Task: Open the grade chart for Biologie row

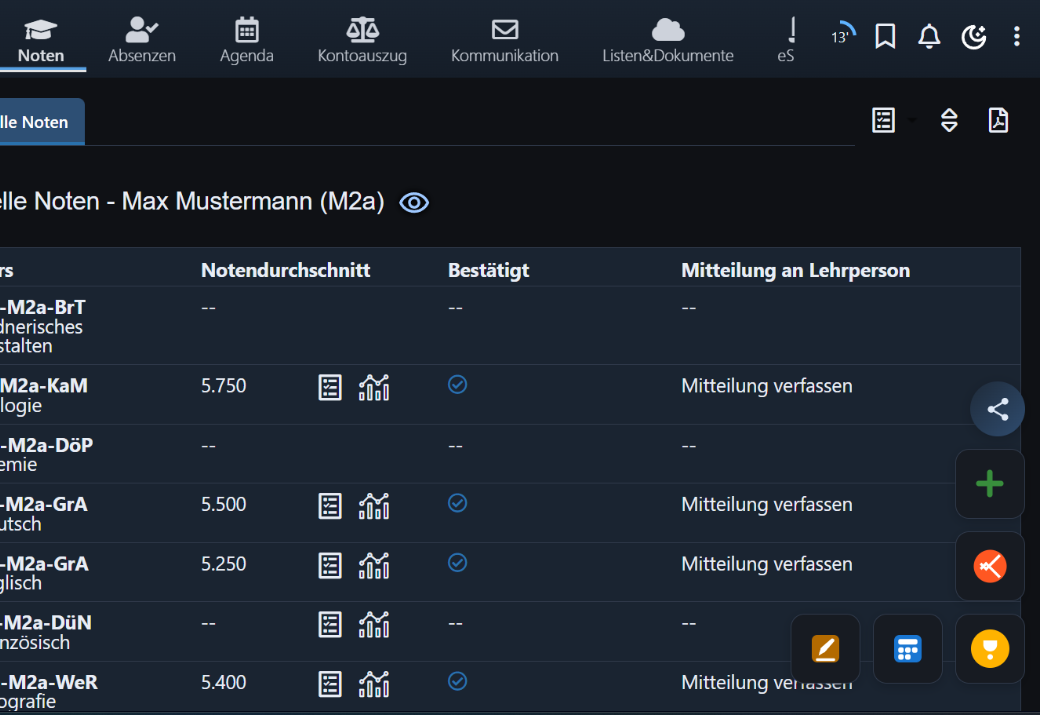Action: click(x=374, y=386)
